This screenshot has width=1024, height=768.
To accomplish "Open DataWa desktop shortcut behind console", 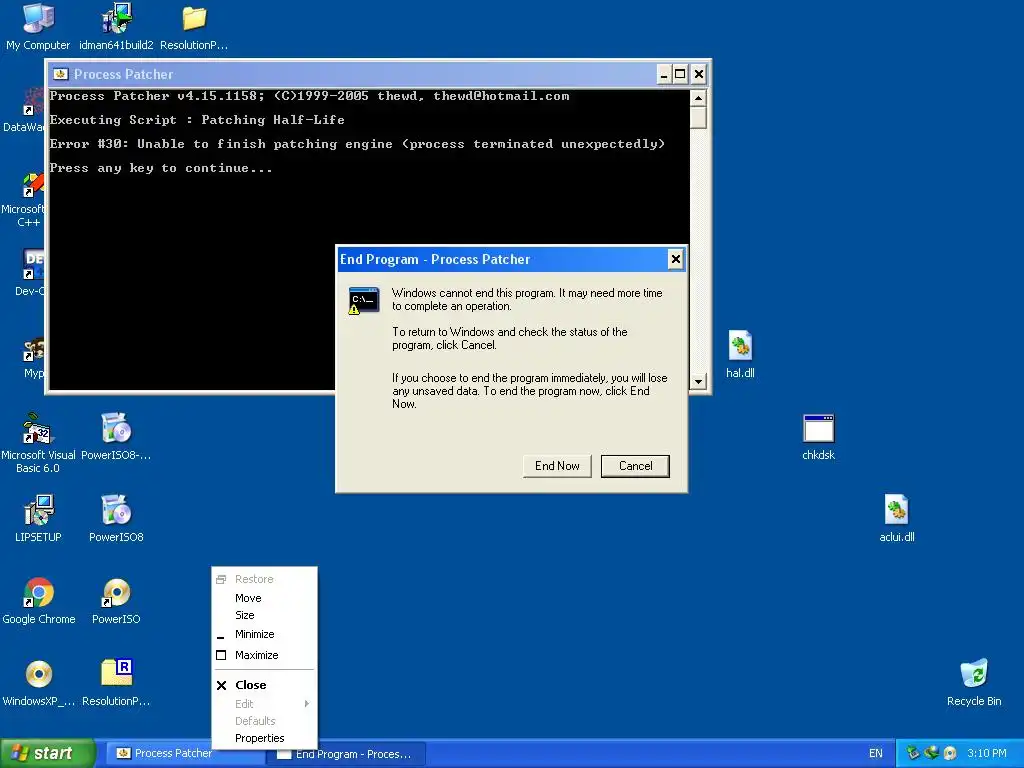I will (x=24, y=111).
